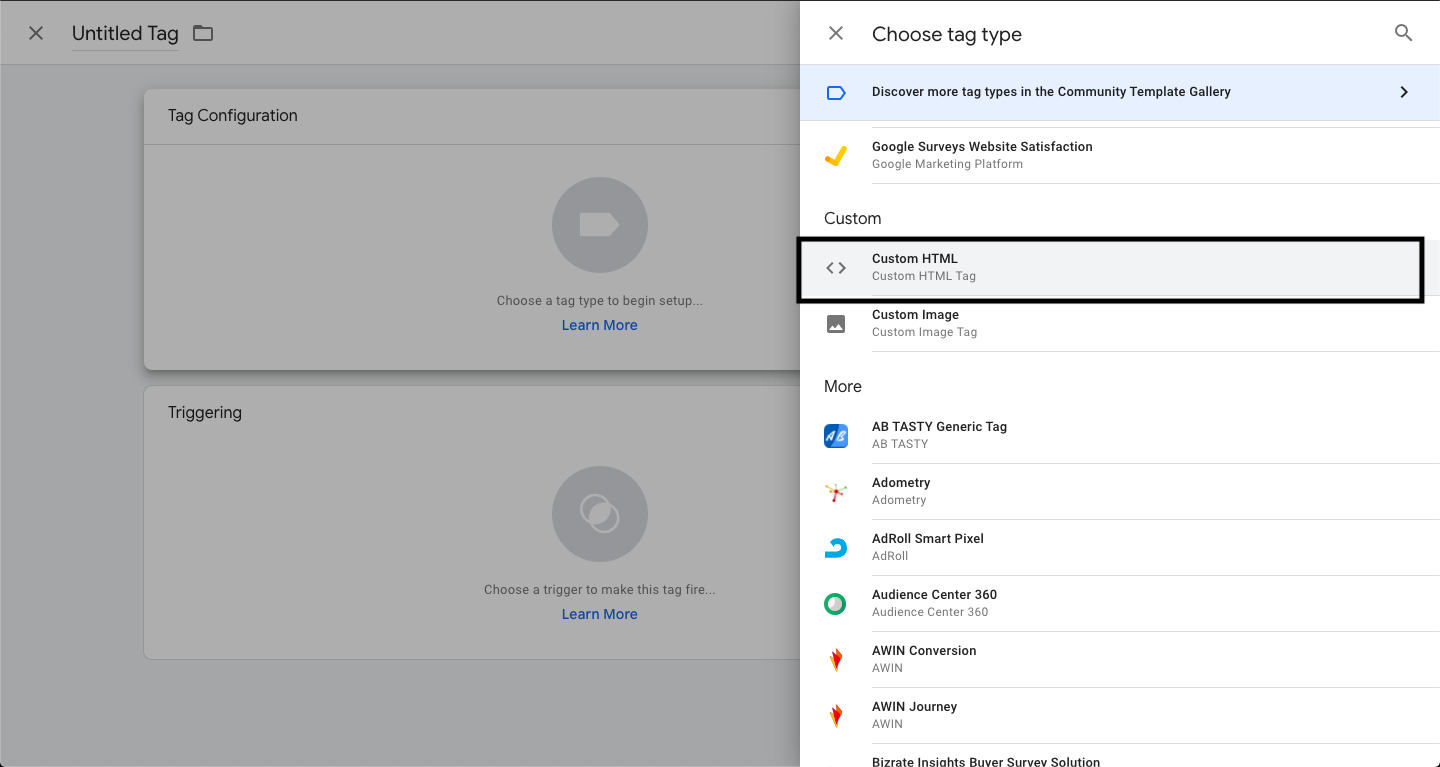Click the AWIN Conversion flame icon

point(836,660)
